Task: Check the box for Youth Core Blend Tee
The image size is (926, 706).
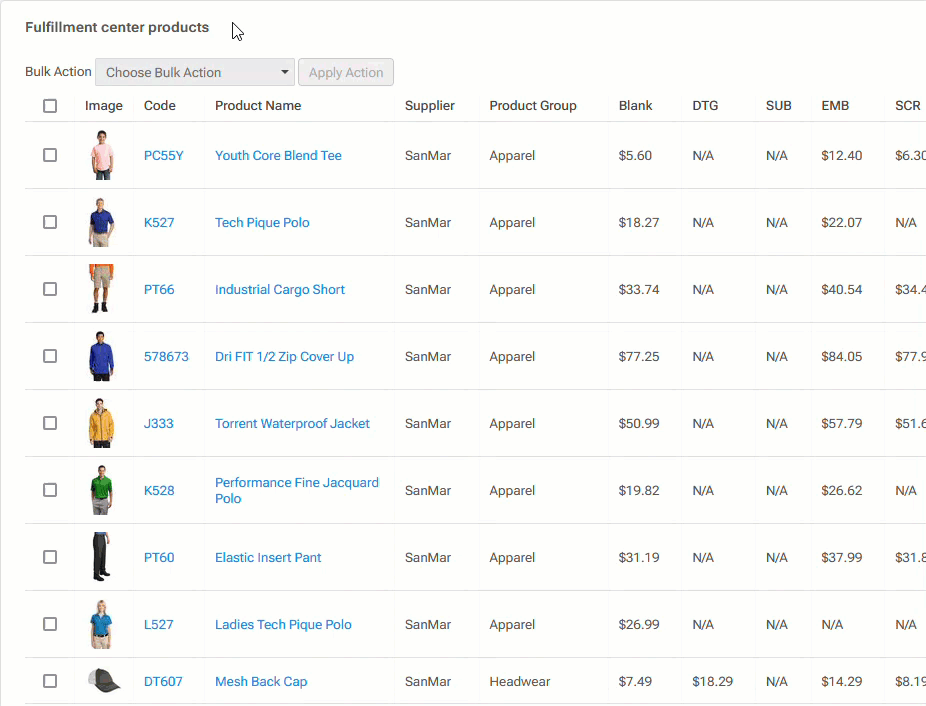Action: pyautogui.click(x=50, y=155)
